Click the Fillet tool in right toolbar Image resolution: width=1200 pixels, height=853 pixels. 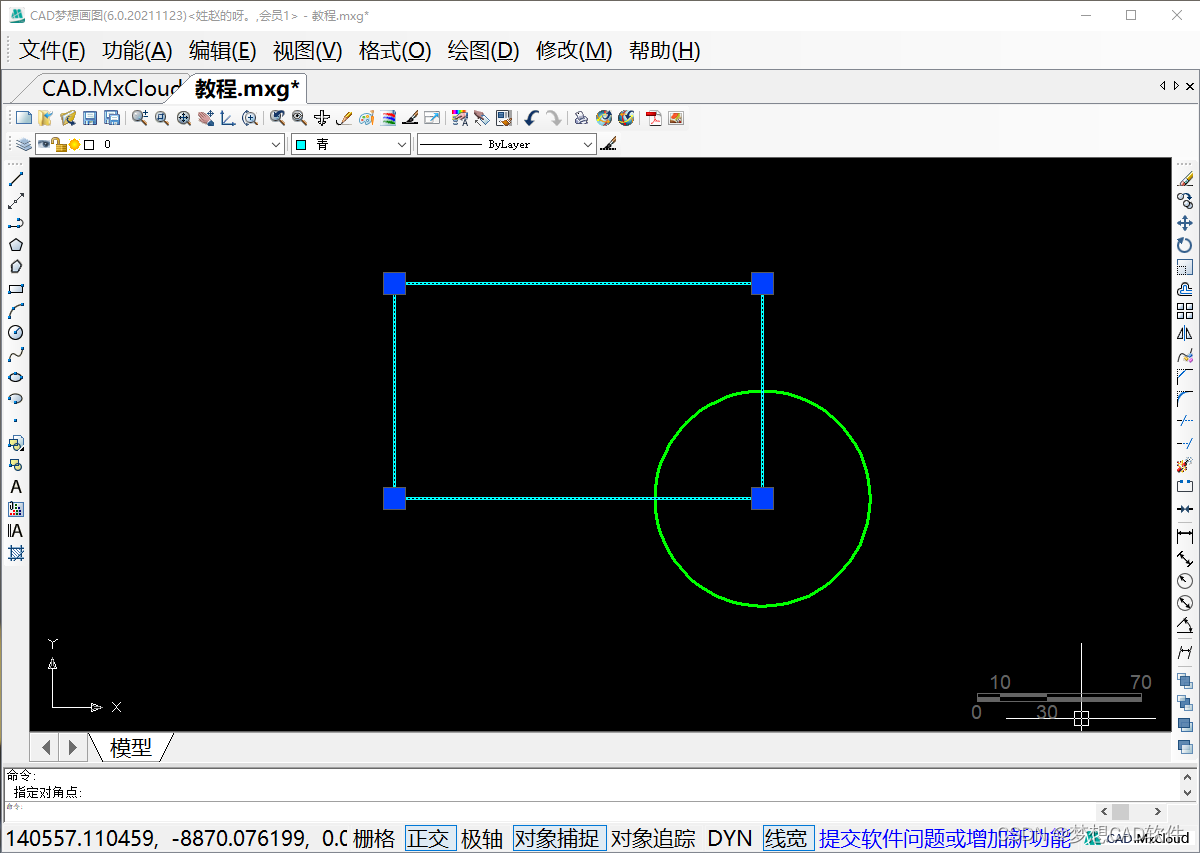click(x=1185, y=399)
